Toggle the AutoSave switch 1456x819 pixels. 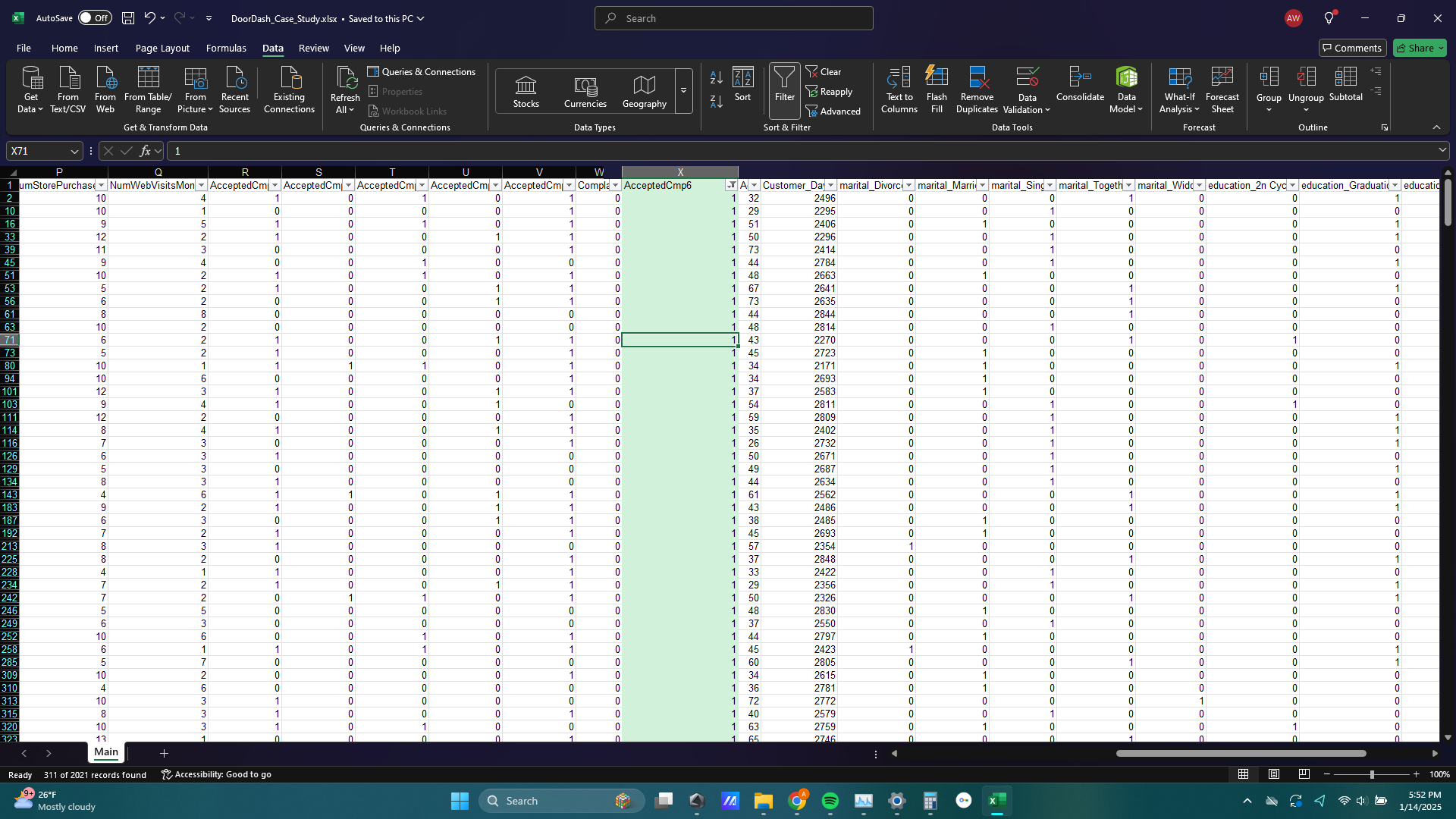(95, 18)
